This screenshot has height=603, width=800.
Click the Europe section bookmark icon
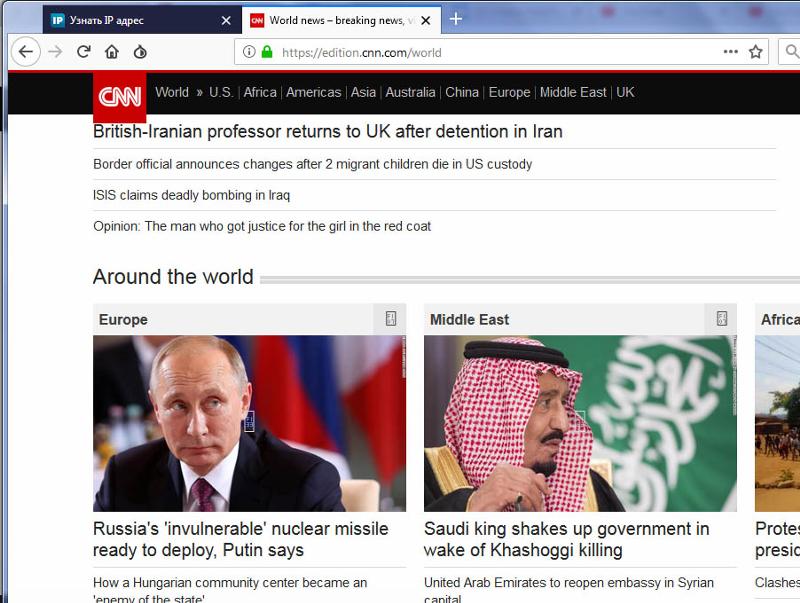(x=391, y=319)
